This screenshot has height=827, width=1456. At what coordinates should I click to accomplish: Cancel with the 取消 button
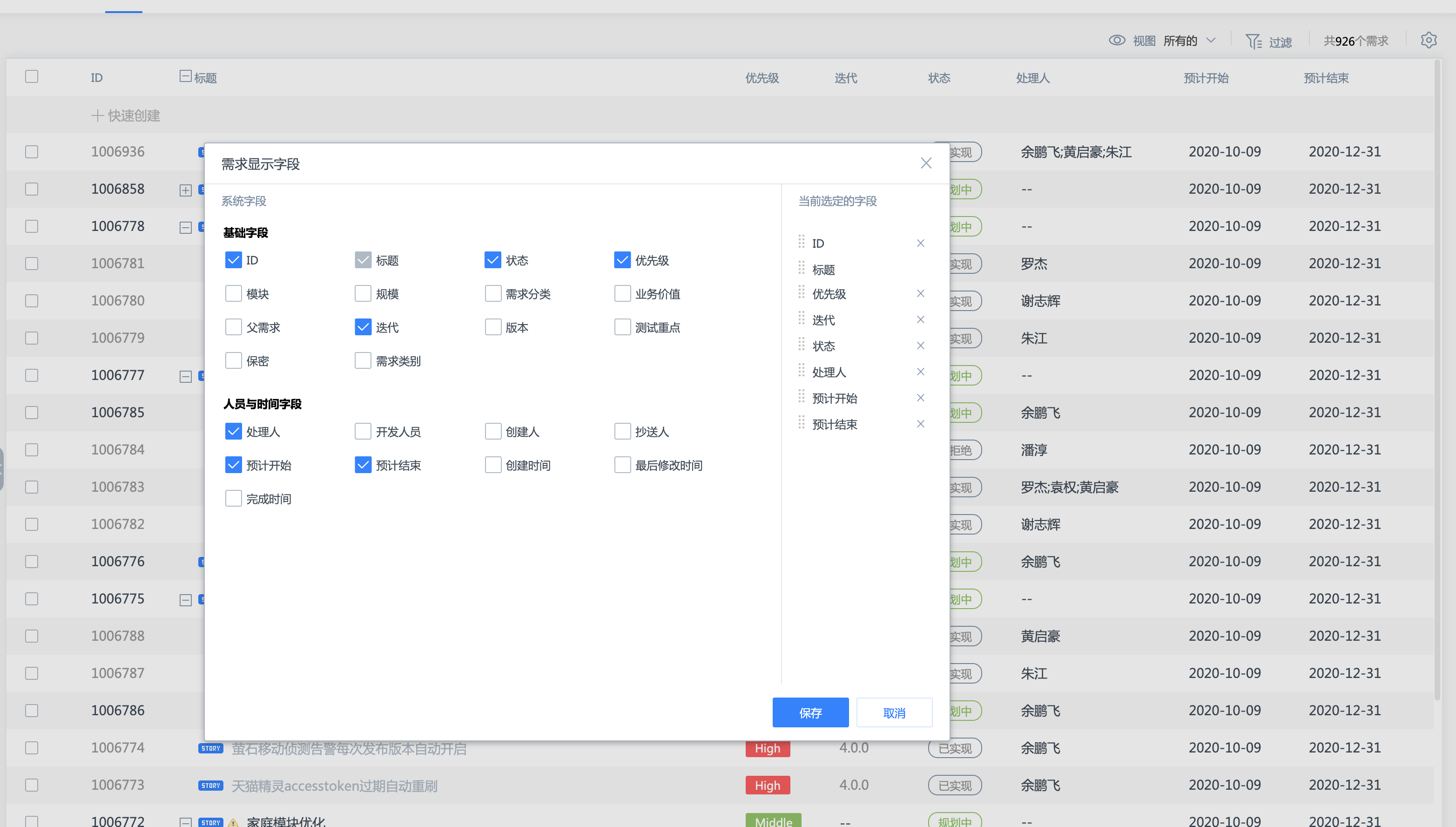(x=894, y=712)
